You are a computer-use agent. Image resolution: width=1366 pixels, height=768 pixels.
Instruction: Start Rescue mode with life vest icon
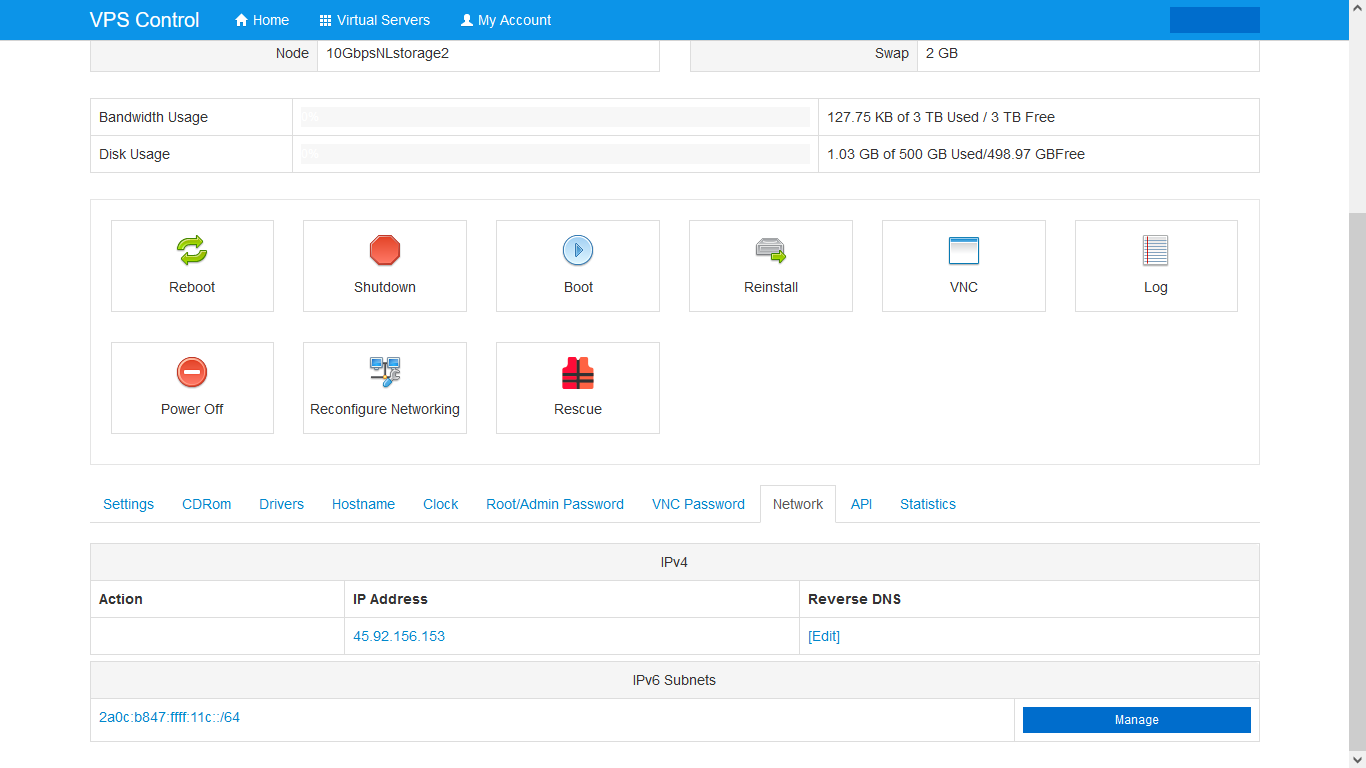tap(578, 372)
